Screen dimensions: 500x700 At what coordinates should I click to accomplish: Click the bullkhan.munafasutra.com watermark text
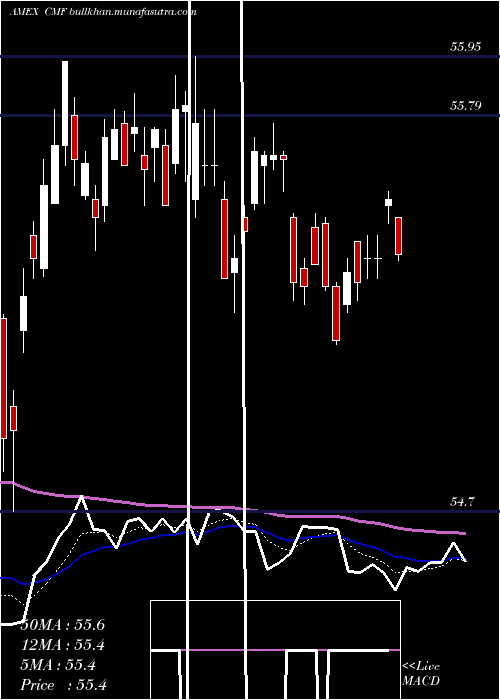click(133, 12)
